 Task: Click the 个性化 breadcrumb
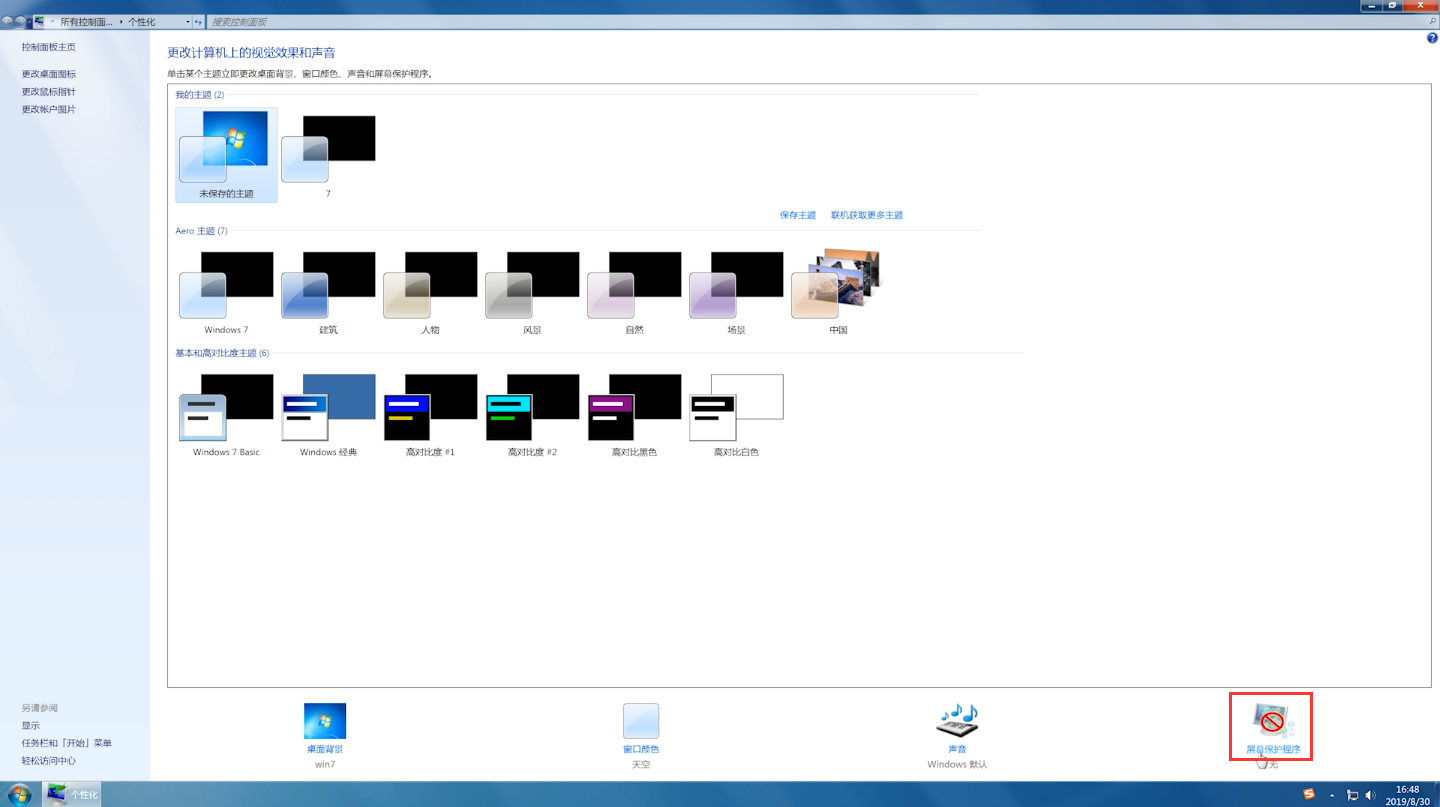pos(141,21)
